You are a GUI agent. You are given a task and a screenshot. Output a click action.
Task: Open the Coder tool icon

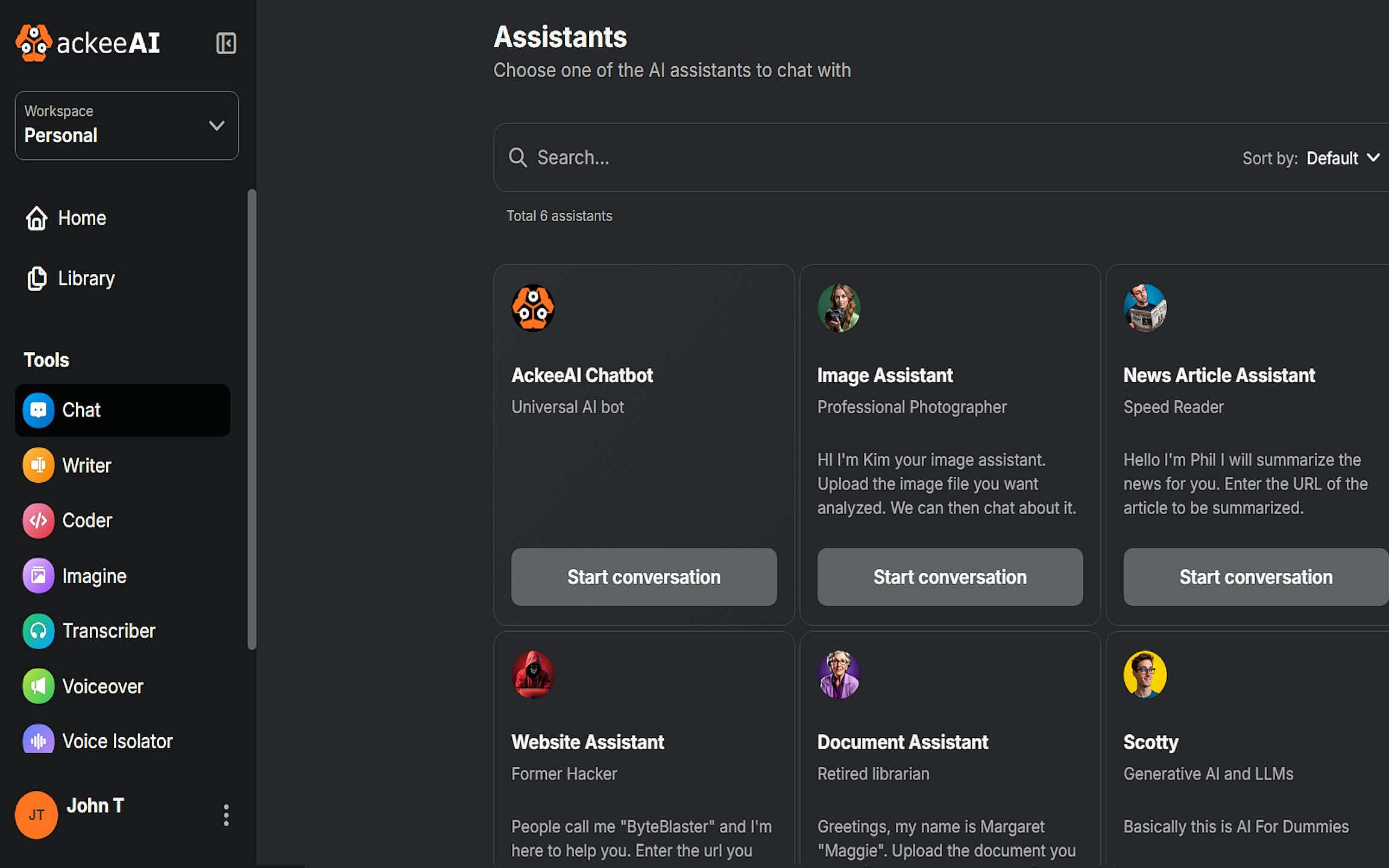38,521
